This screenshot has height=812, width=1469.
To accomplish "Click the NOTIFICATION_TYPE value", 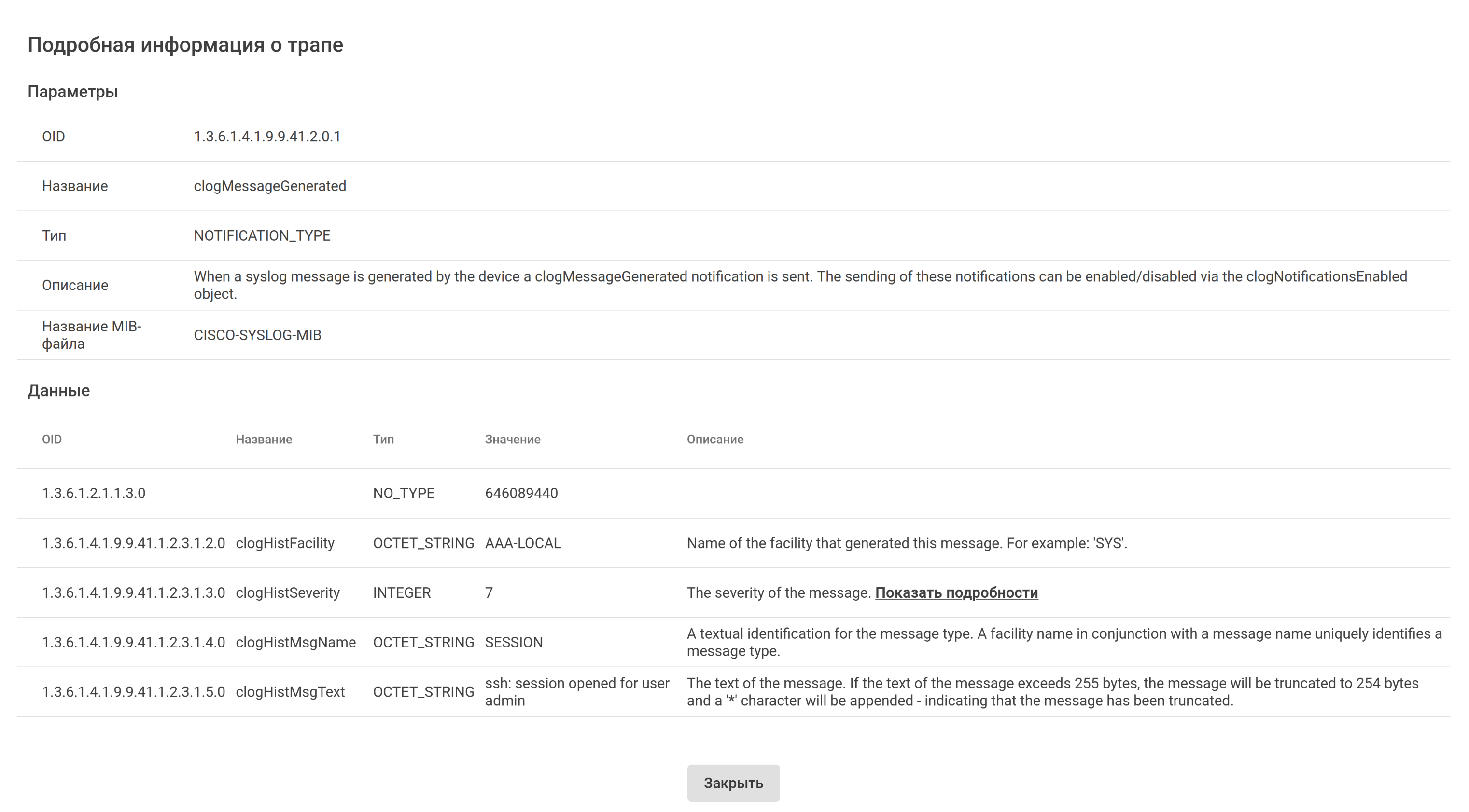I will pyautogui.click(x=262, y=236).
